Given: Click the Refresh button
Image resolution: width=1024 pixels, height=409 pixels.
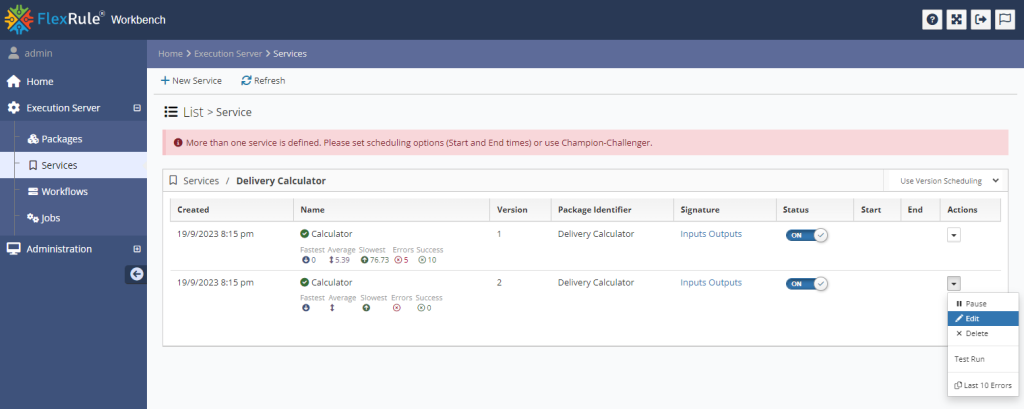Looking at the screenshot, I should [x=263, y=80].
